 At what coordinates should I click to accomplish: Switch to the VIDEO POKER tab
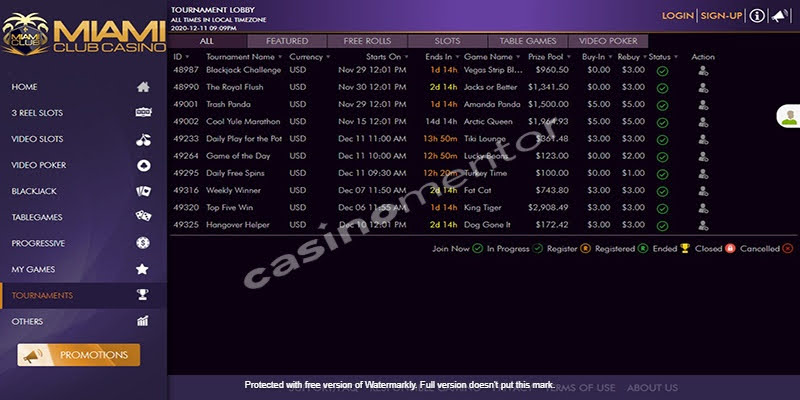tap(608, 41)
